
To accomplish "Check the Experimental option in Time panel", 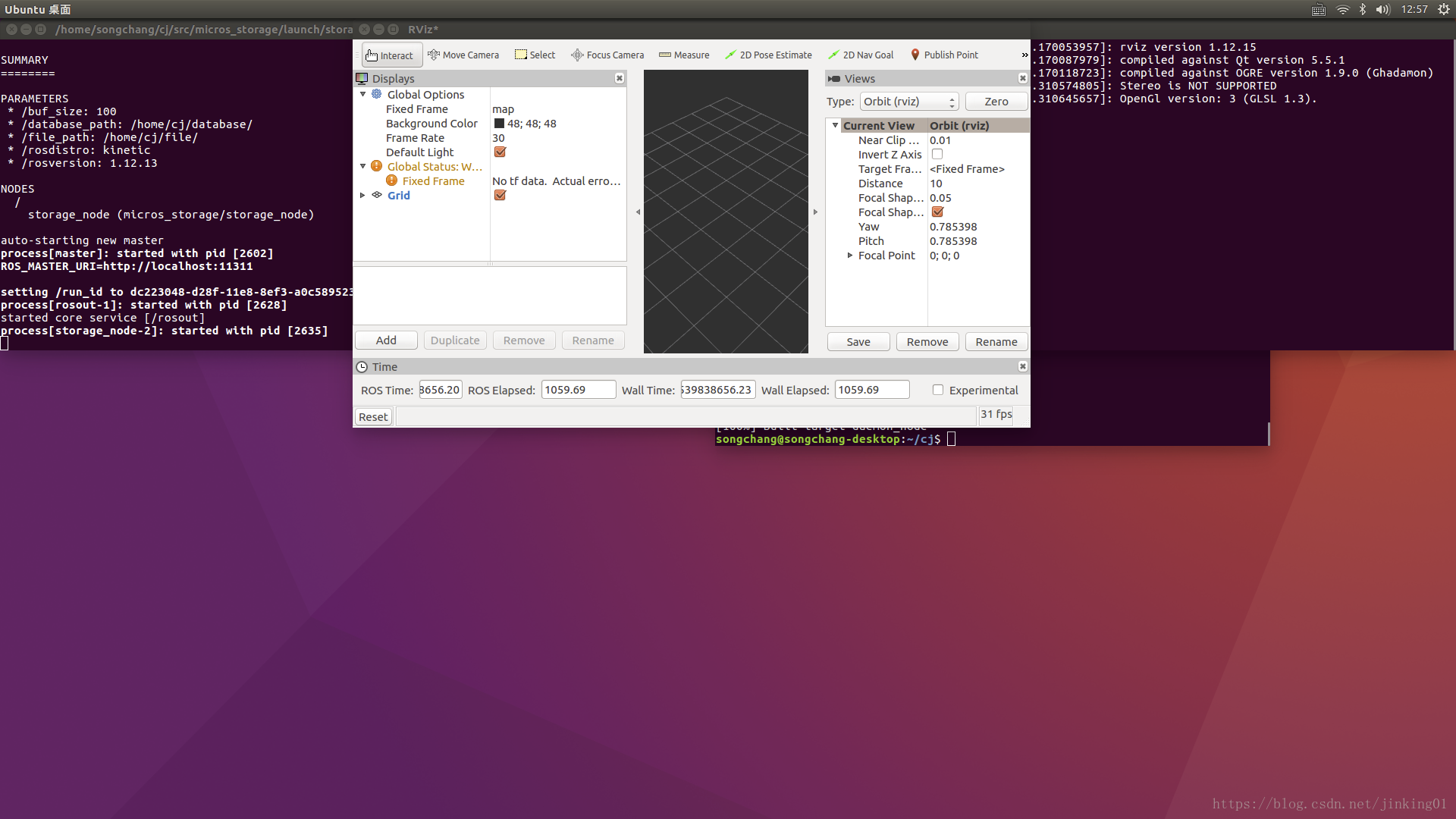I will pyautogui.click(x=938, y=390).
